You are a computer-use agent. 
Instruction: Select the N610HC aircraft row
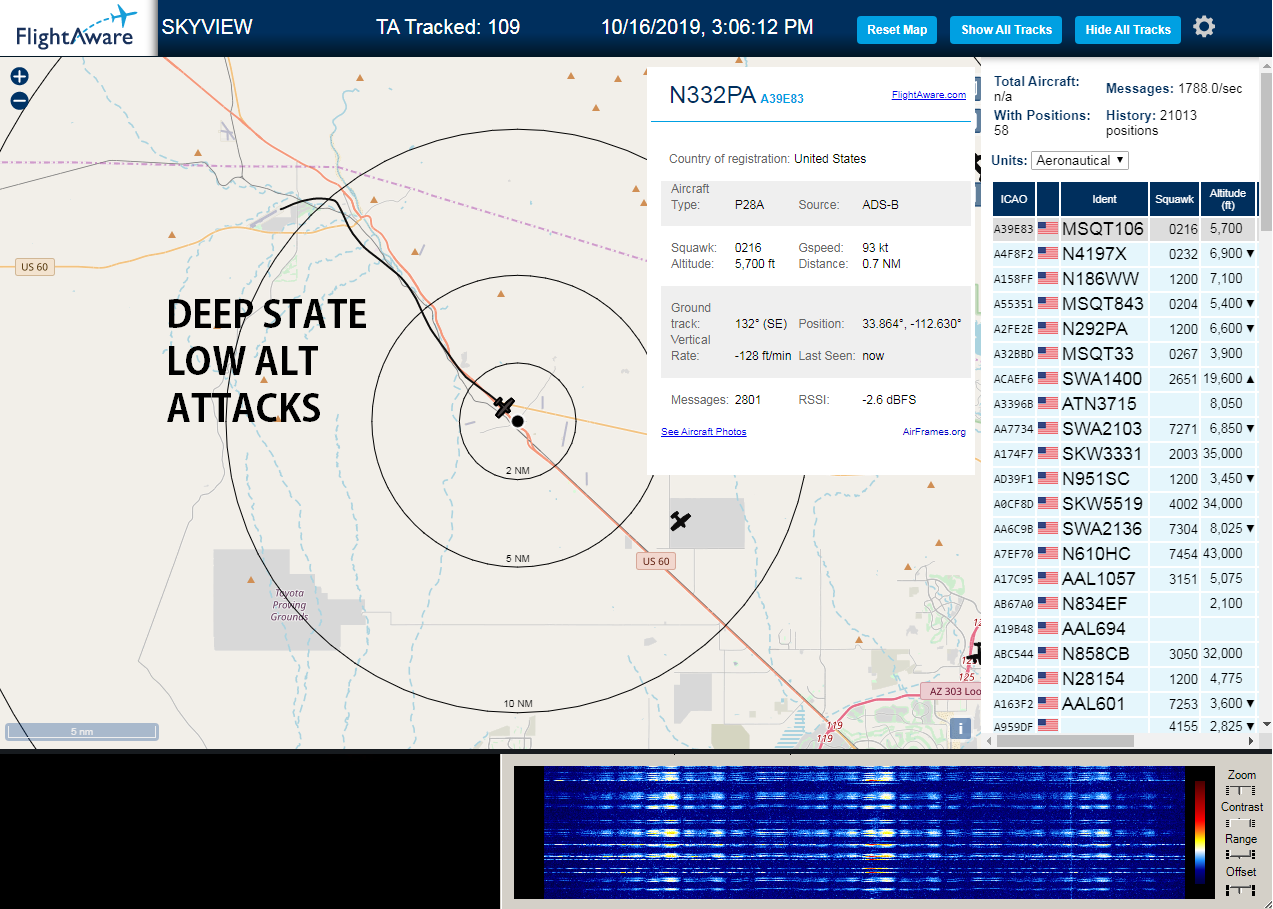[1124, 554]
